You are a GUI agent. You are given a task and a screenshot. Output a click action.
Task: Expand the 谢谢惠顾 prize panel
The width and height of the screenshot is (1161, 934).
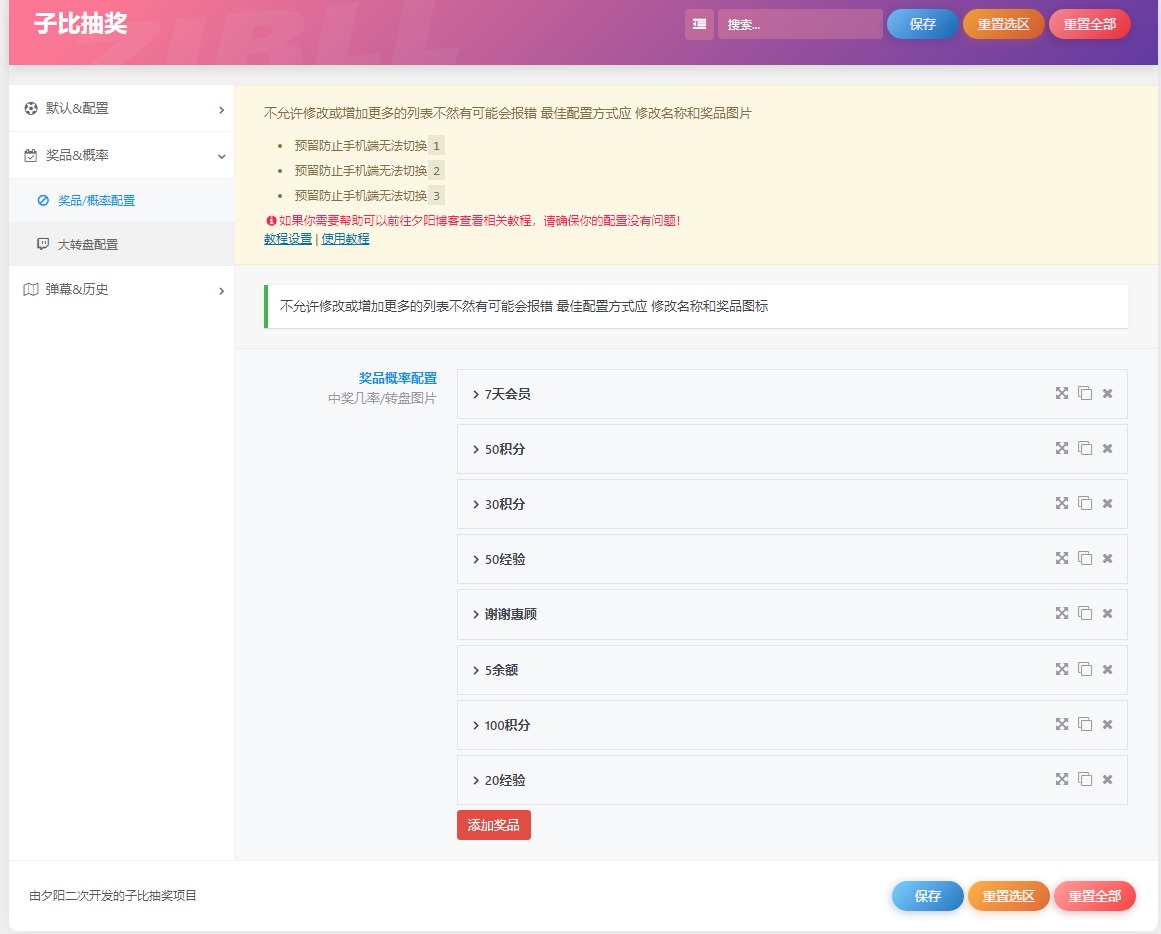(792, 614)
